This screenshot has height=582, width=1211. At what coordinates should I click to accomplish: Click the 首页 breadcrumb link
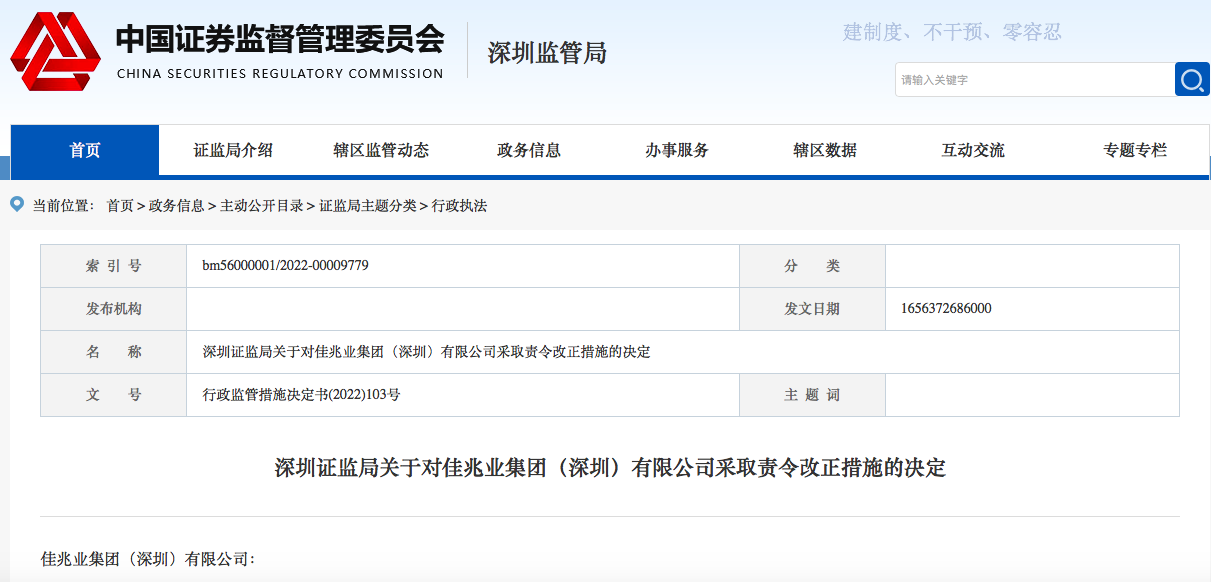tap(120, 206)
